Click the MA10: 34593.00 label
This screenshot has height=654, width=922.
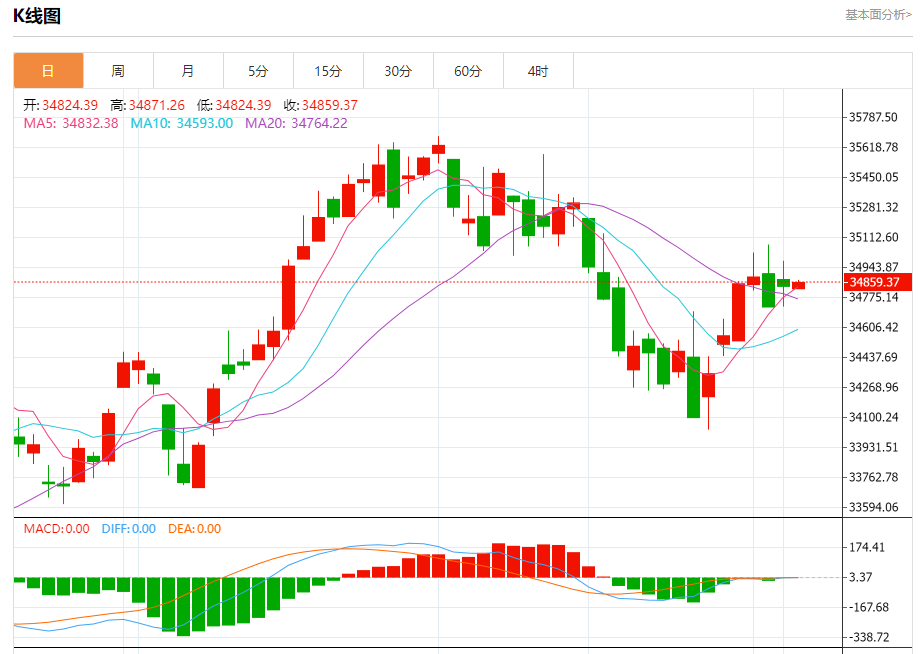click(182, 124)
